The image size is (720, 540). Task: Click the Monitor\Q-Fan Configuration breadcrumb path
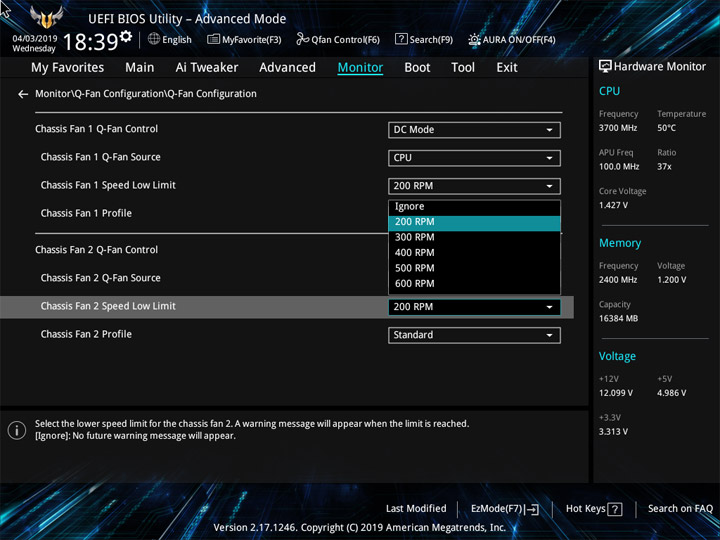click(x=146, y=94)
